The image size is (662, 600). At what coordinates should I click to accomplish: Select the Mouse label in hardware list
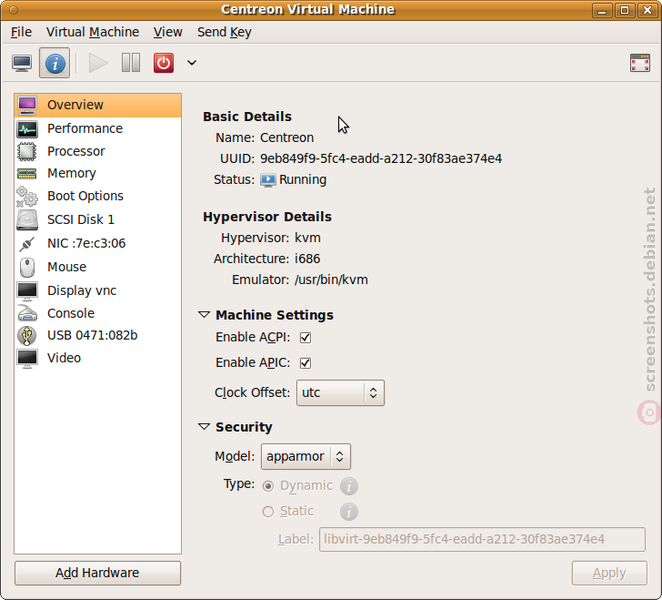(67, 267)
